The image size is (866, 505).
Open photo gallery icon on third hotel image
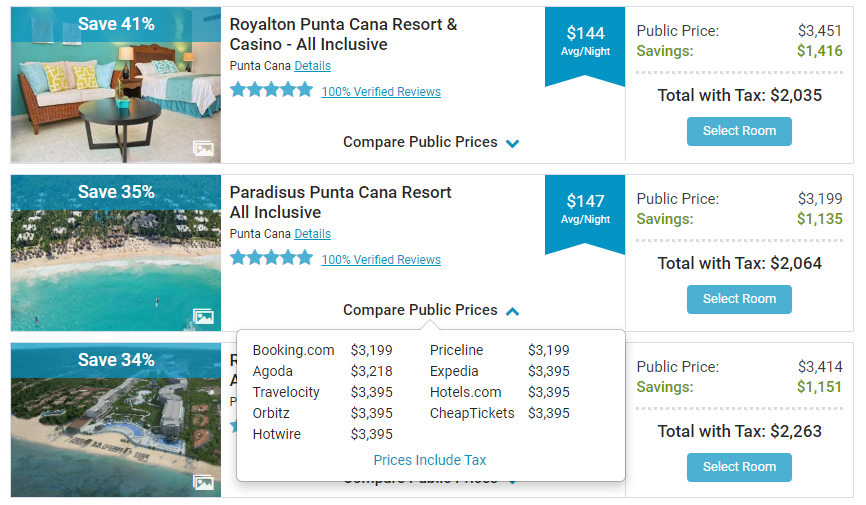point(204,484)
